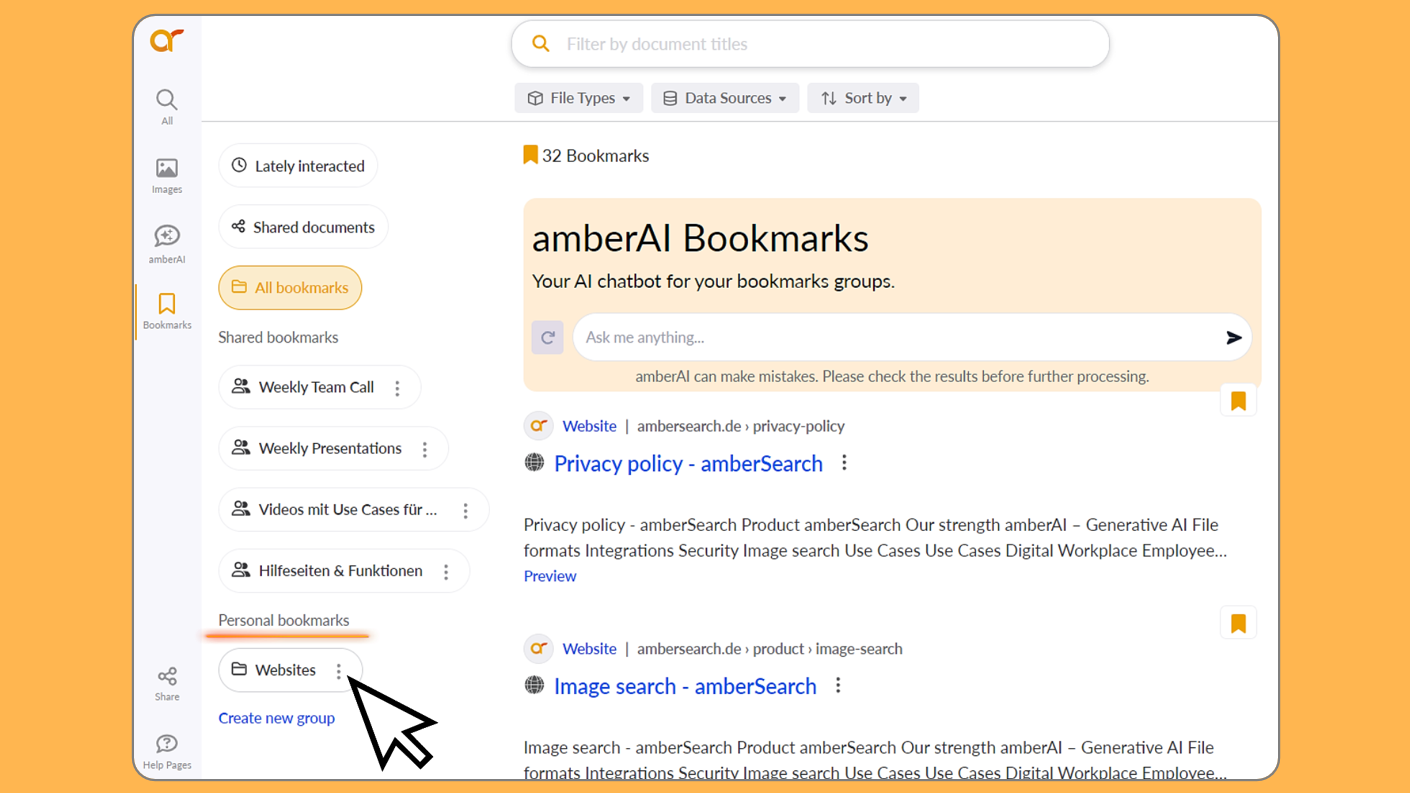Click the Shared bookmarks section heading
The width and height of the screenshot is (1410, 793).
pyautogui.click(x=278, y=338)
